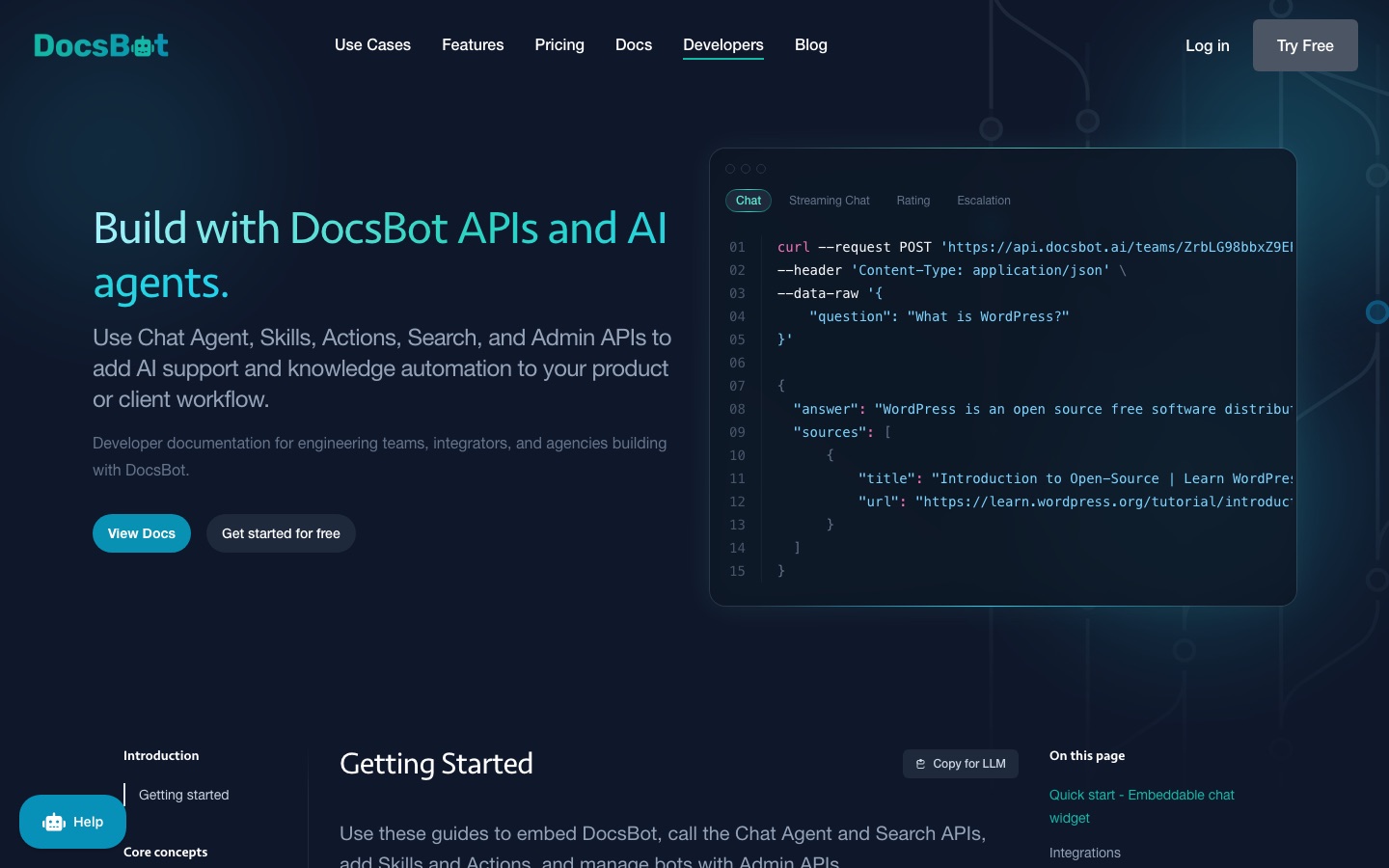1389x868 pixels.
Task: Click the Getting Started page heading
Action: [x=436, y=764]
